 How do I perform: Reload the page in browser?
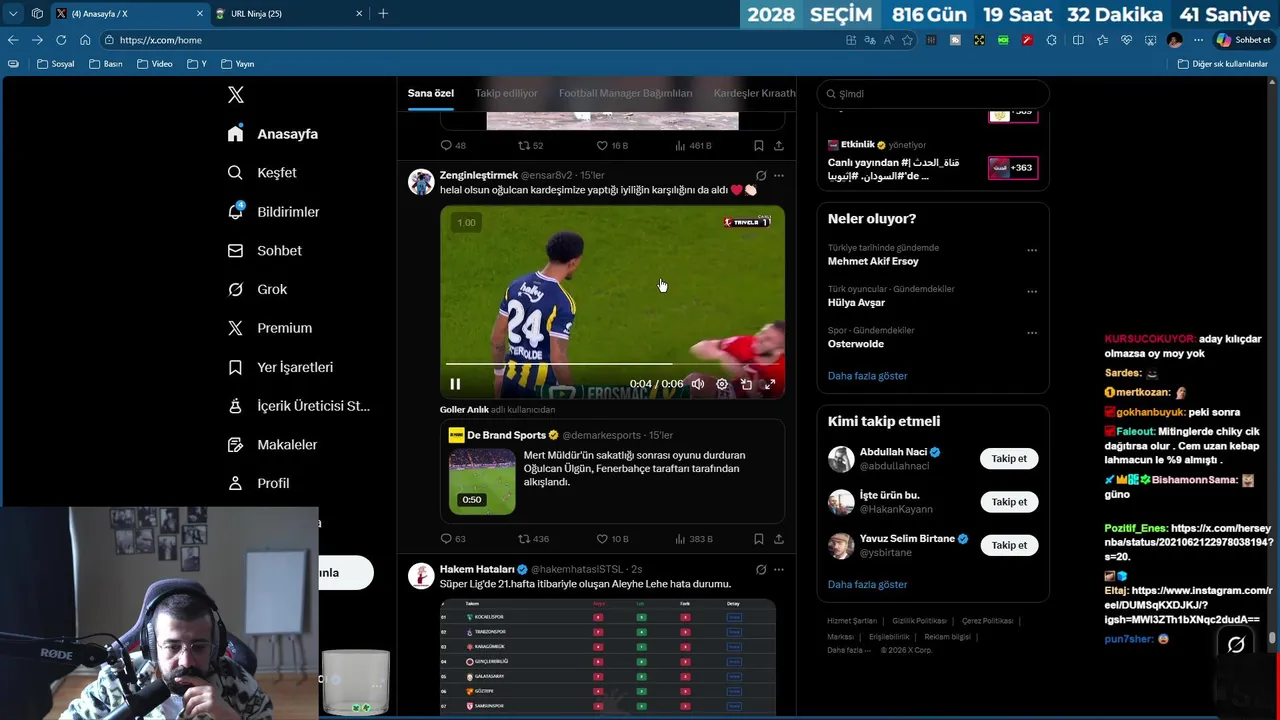coord(61,40)
